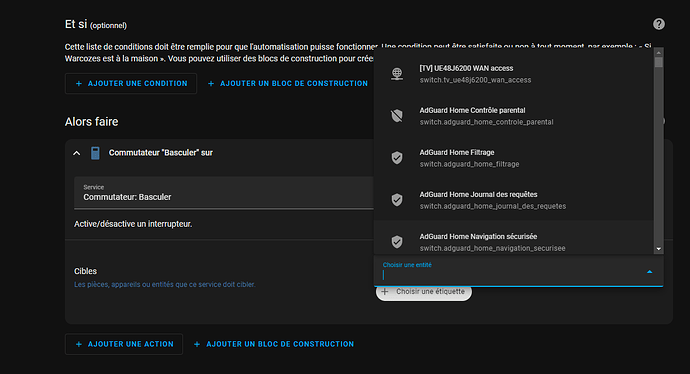Click the text 'Active/désactive un interrupteur.'
Image resolution: width=690 pixels, height=374 pixels.
point(133,224)
